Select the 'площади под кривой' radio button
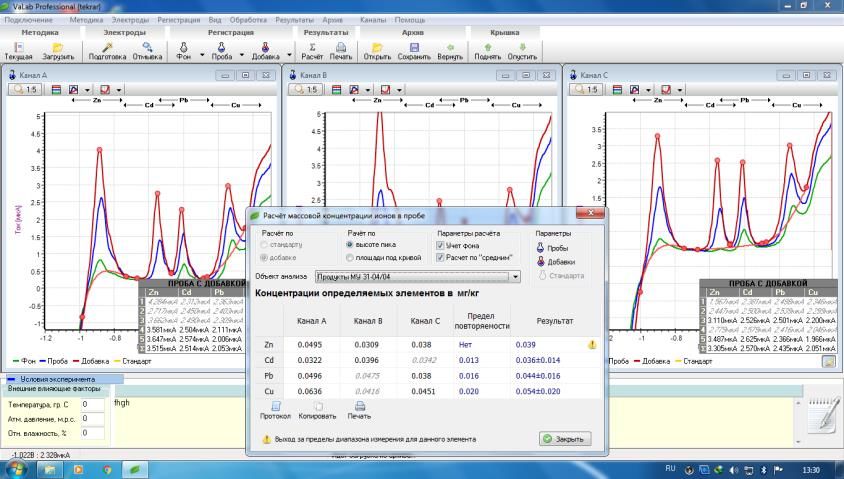The image size is (844, 479). pyautogui.click(x=350, y=258)
